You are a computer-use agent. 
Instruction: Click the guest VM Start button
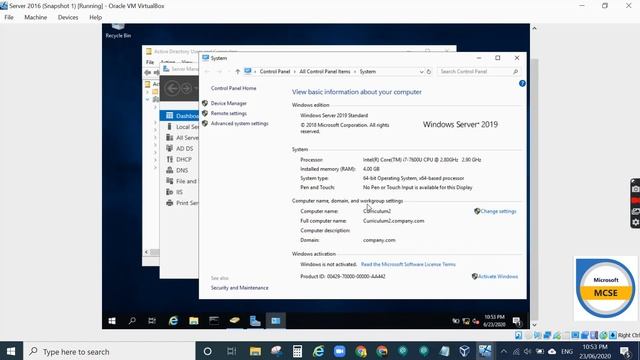[112, 321]
